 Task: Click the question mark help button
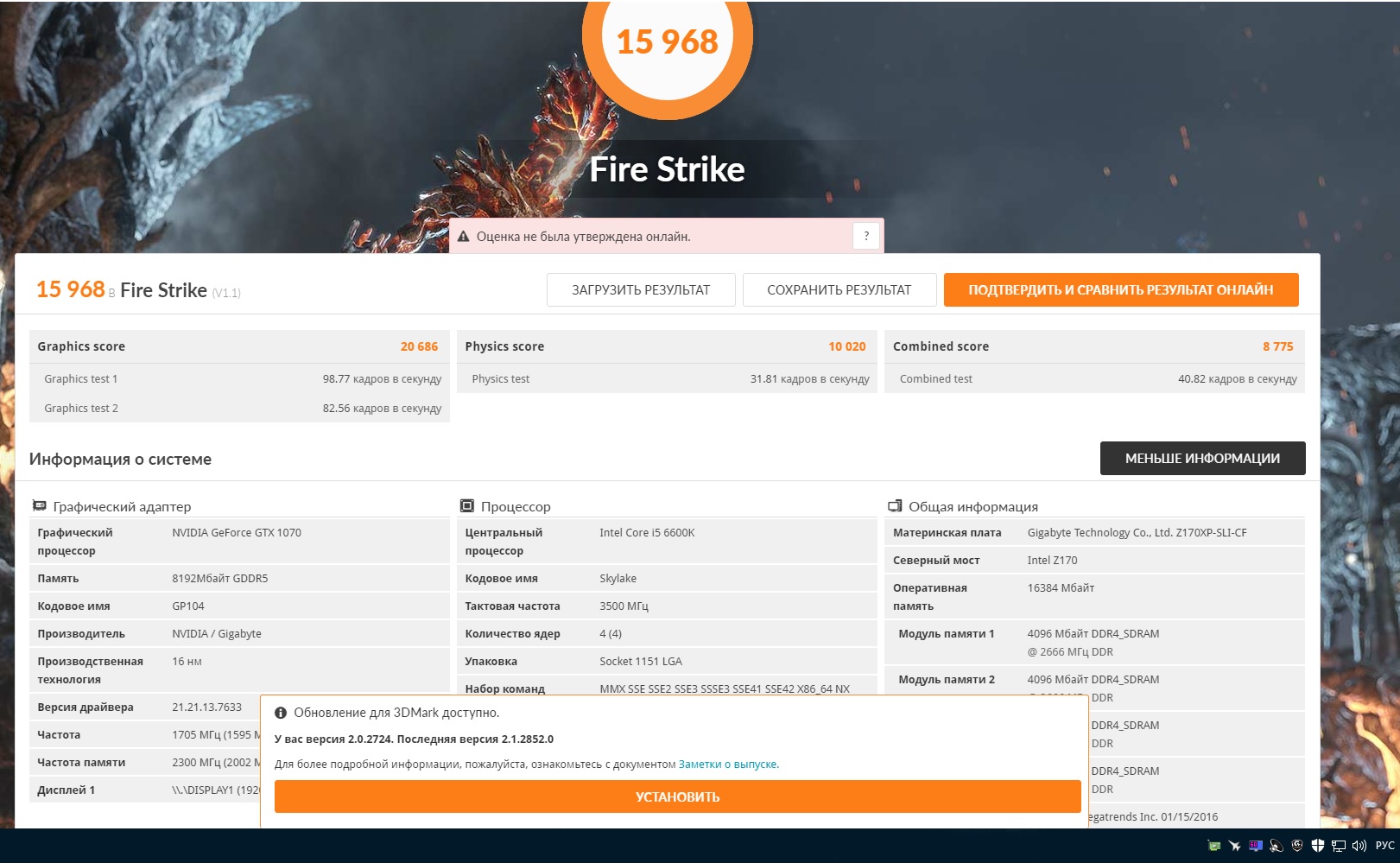pos(866,236)
